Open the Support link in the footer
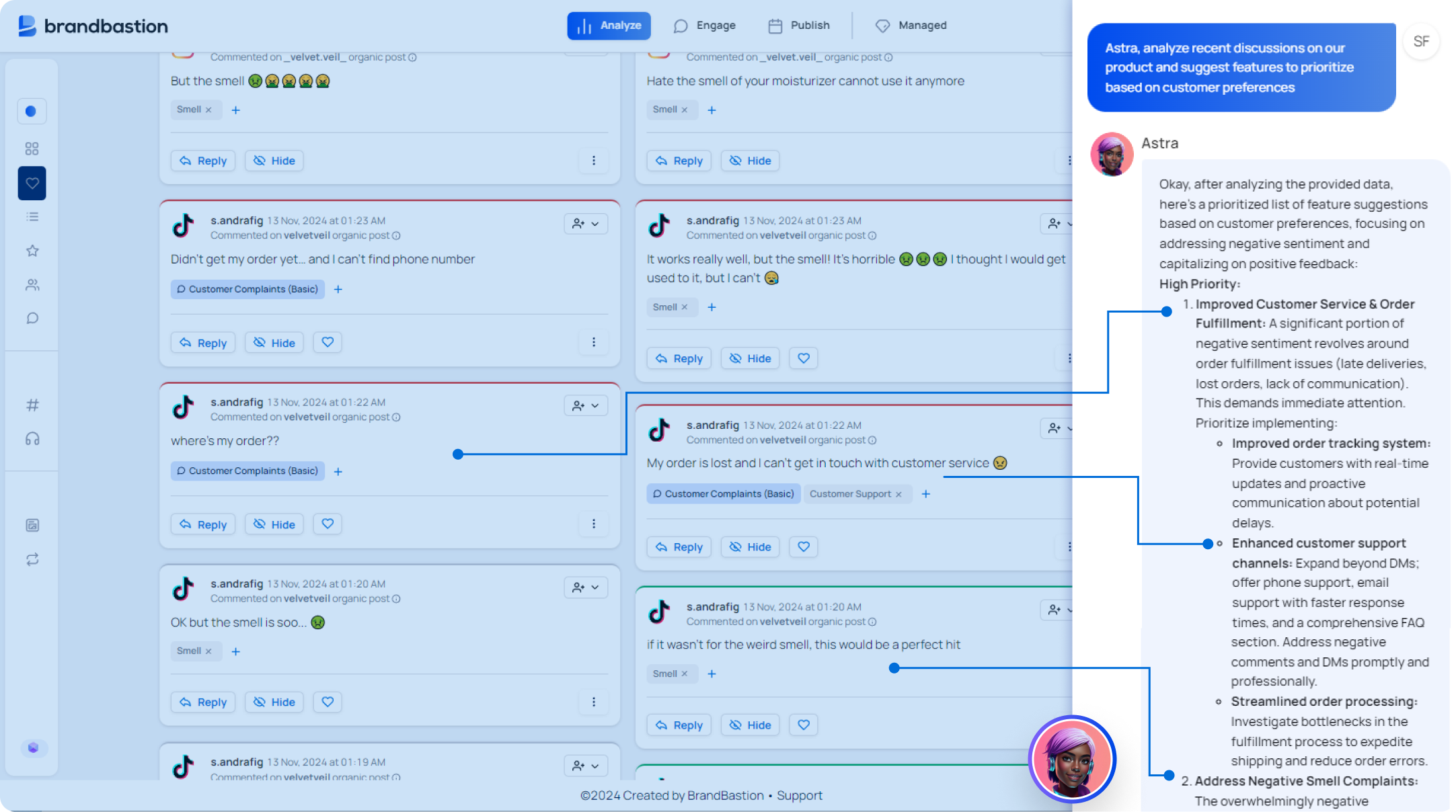 (800, 795)
